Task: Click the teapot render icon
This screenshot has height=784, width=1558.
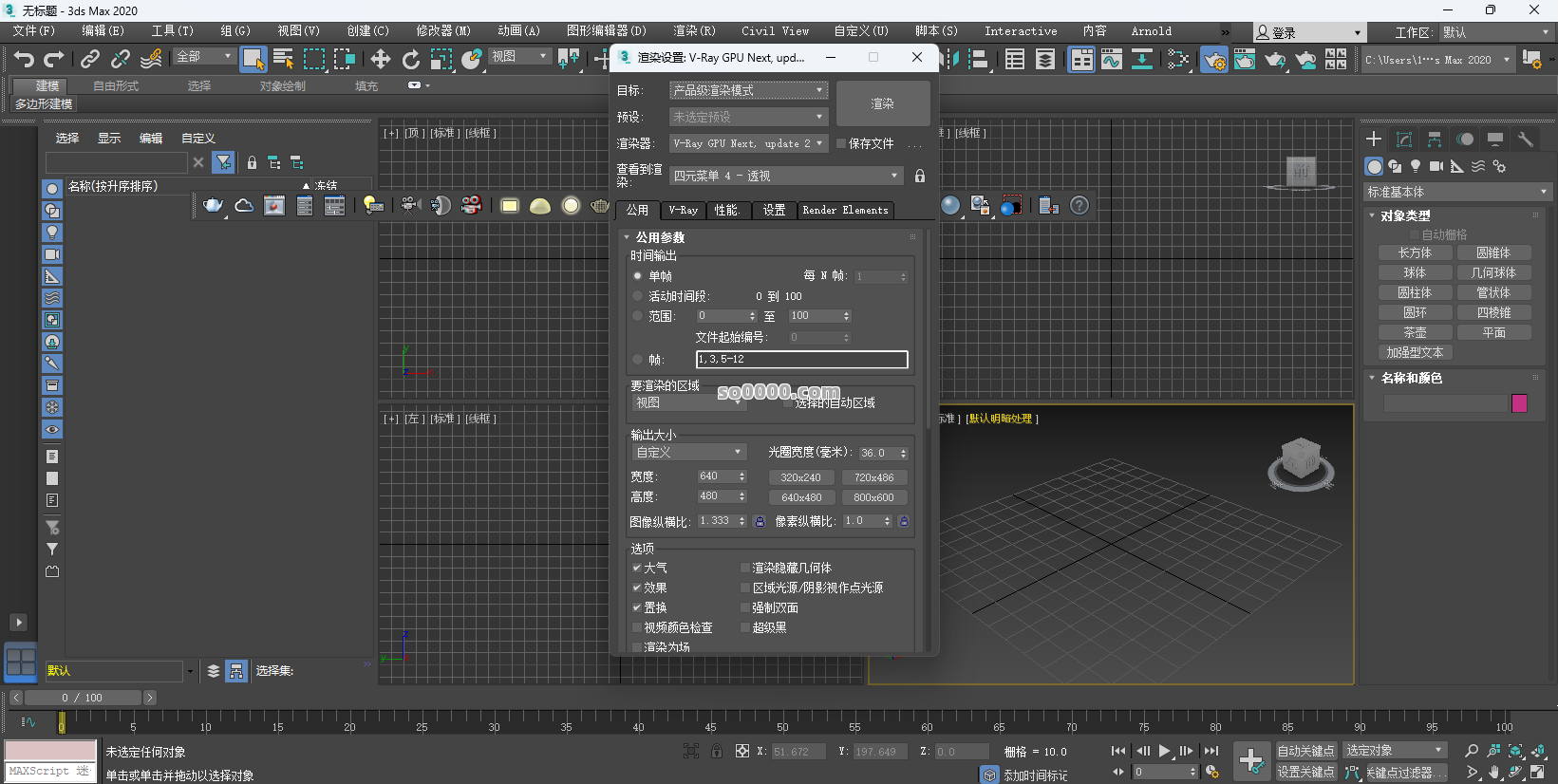Action: (214, 206)
